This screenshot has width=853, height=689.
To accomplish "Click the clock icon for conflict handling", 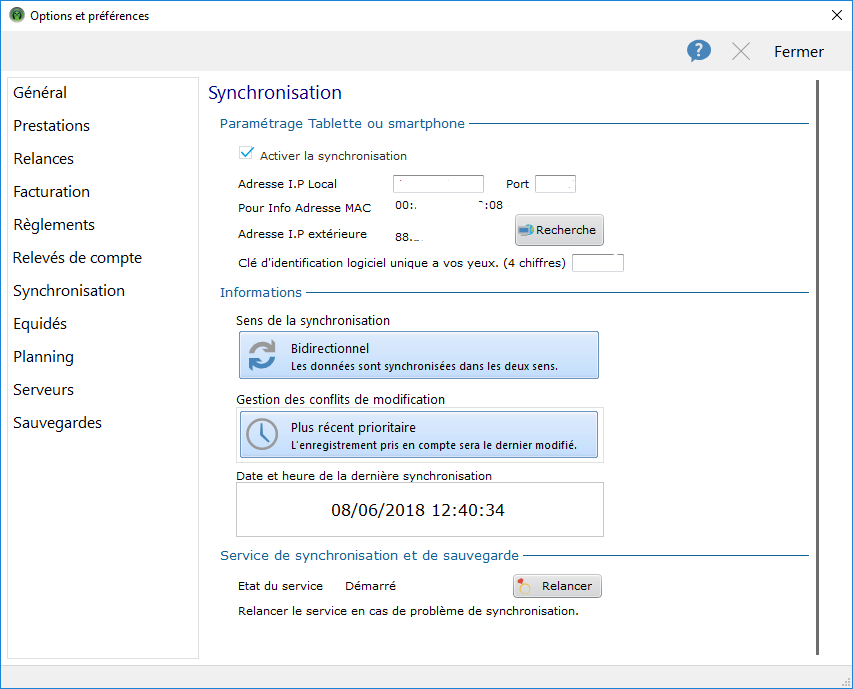I will point(262,434).
